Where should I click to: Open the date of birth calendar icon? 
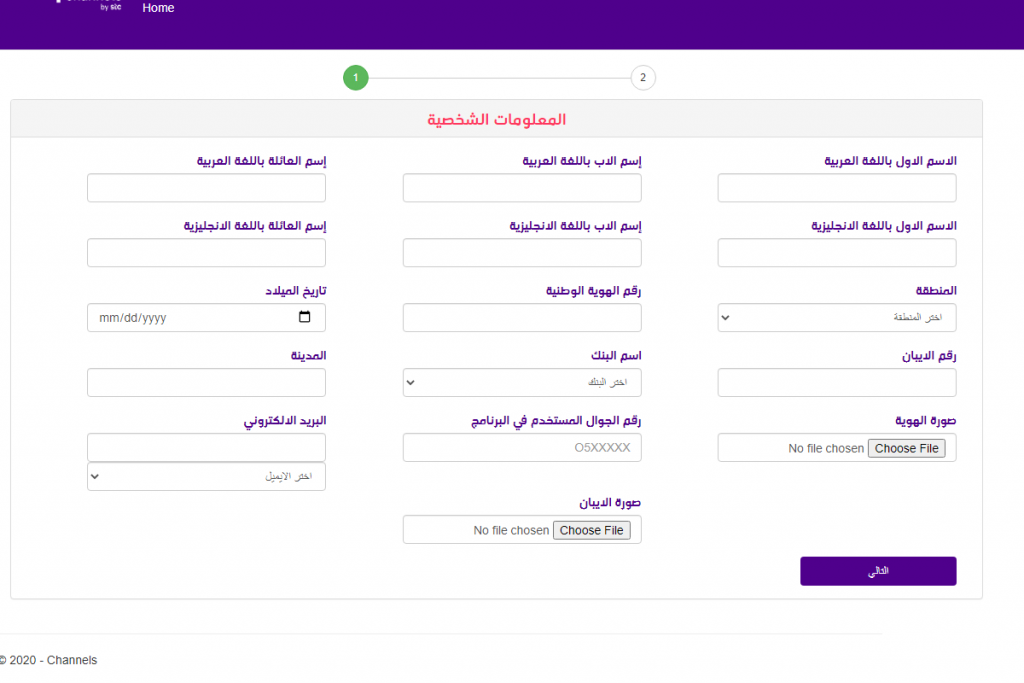pos(304,317)
